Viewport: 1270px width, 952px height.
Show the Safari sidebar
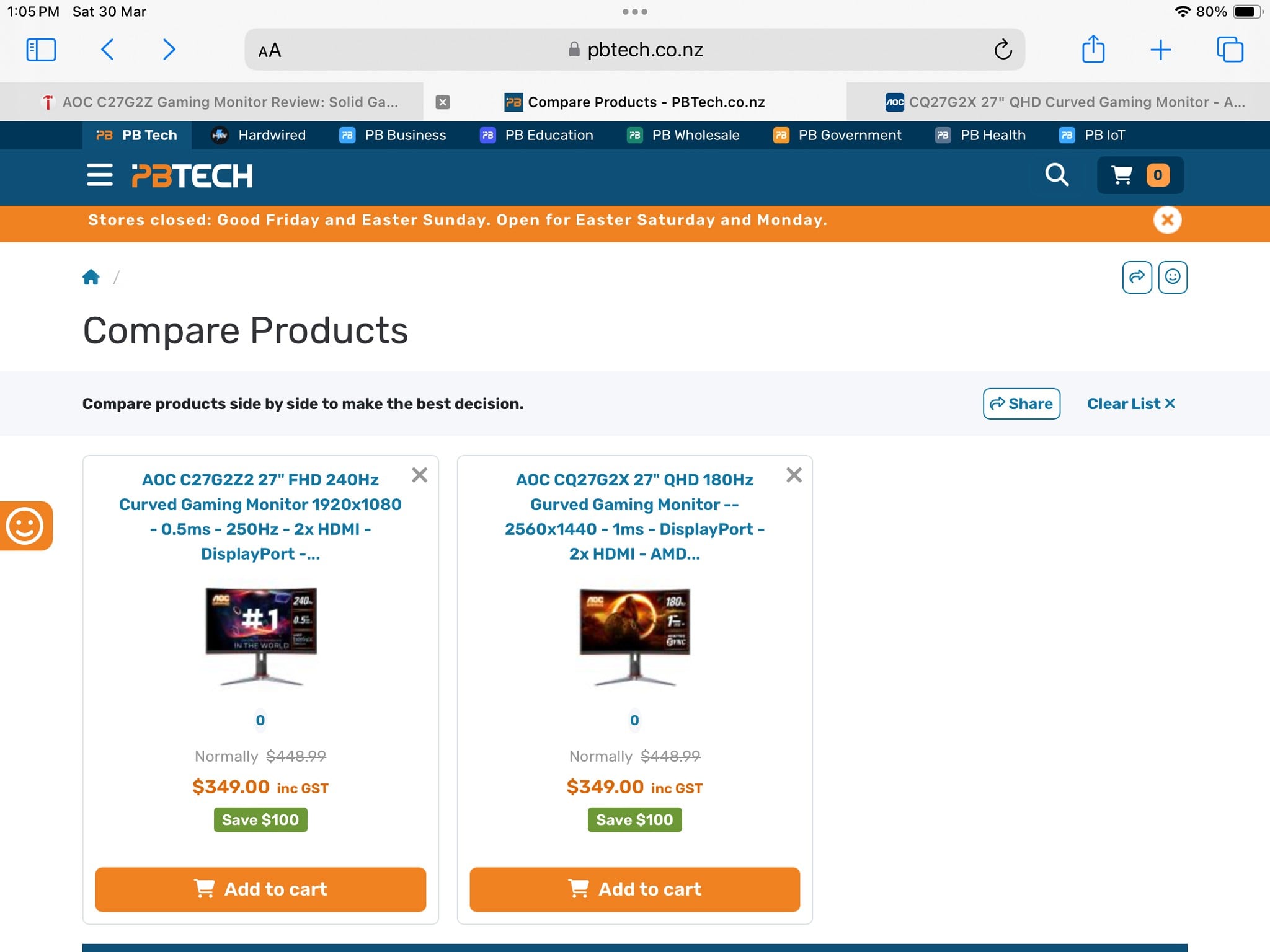coord(42,50)
